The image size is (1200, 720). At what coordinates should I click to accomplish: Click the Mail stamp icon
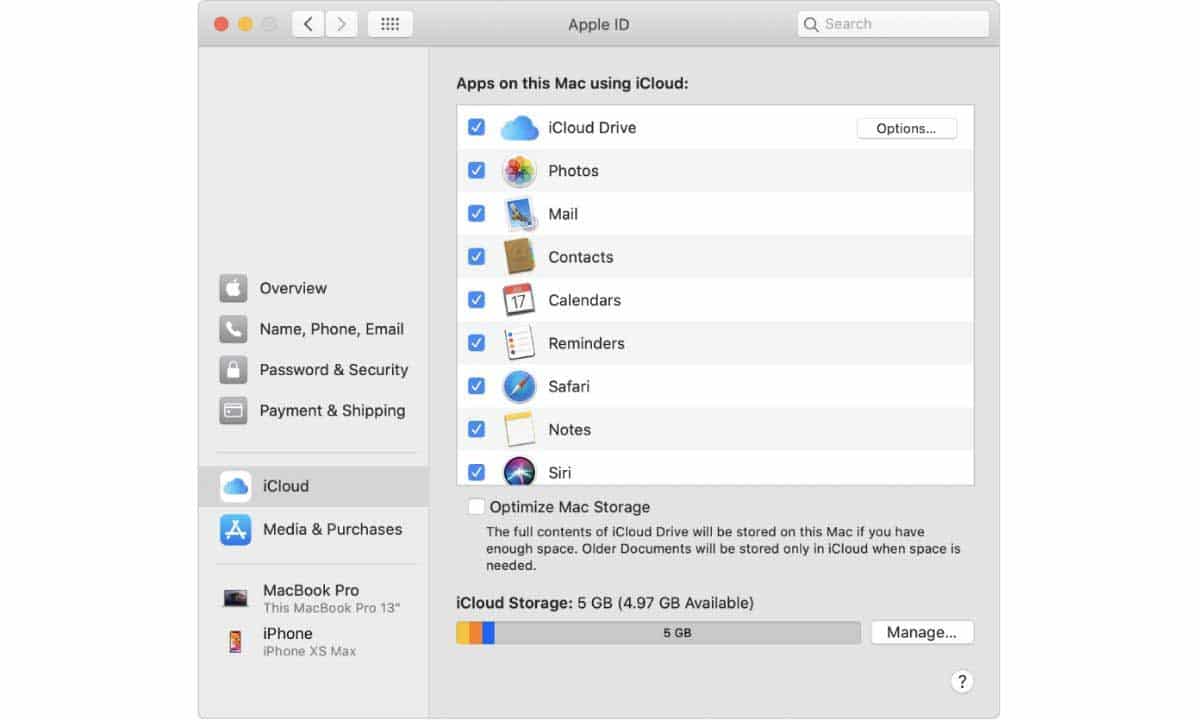(x=519, y=214)
